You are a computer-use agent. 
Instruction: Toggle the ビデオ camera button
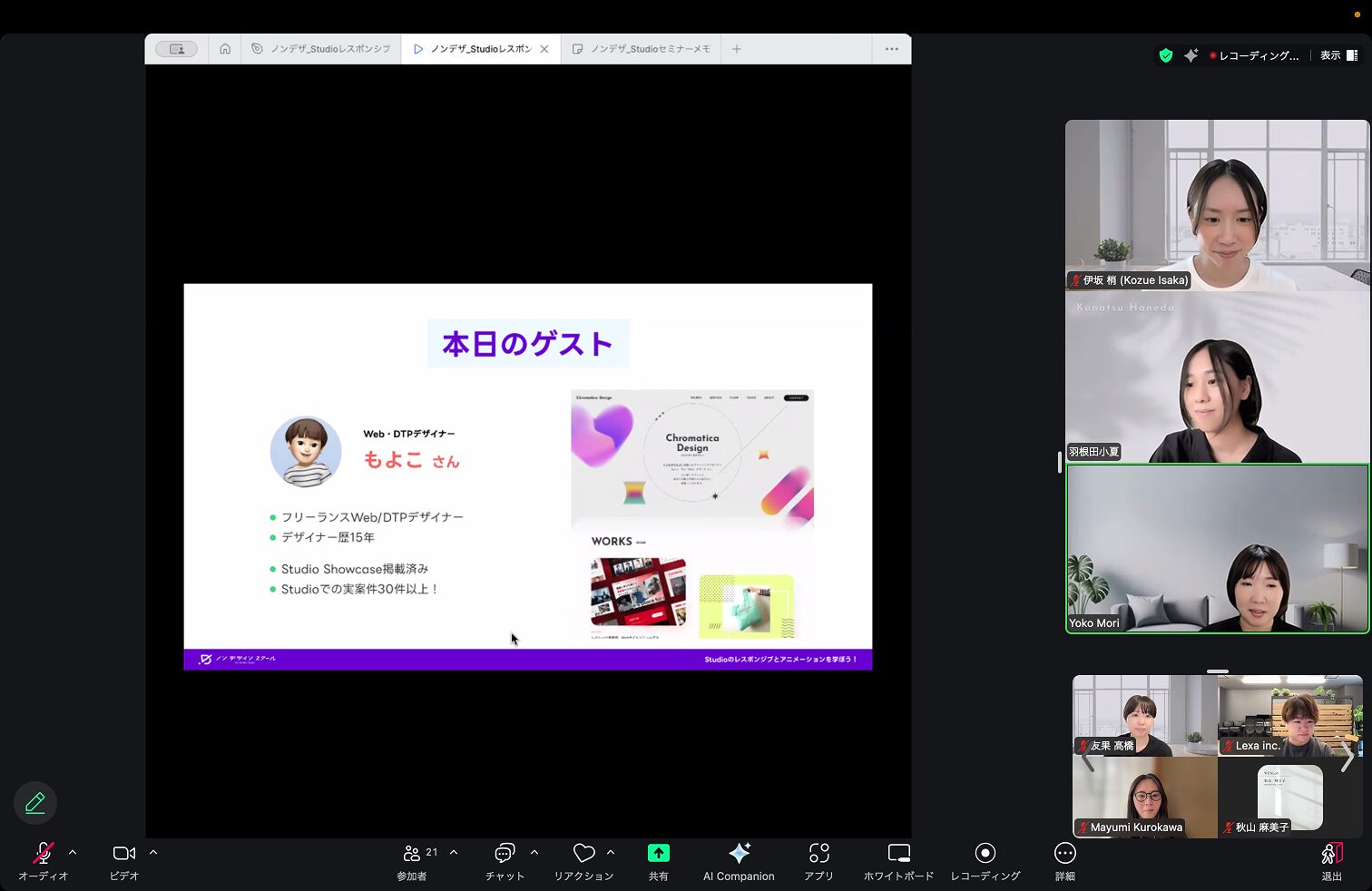123,854
